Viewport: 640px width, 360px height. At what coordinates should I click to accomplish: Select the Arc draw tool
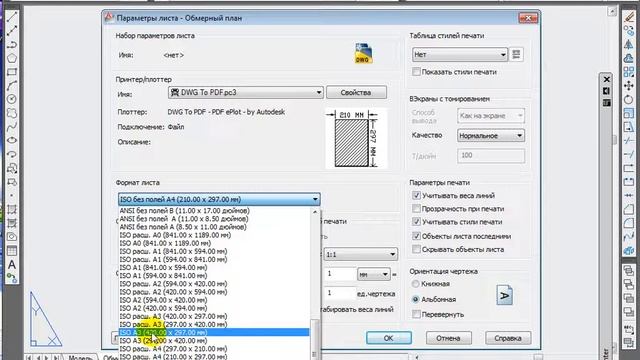[11, 85]
